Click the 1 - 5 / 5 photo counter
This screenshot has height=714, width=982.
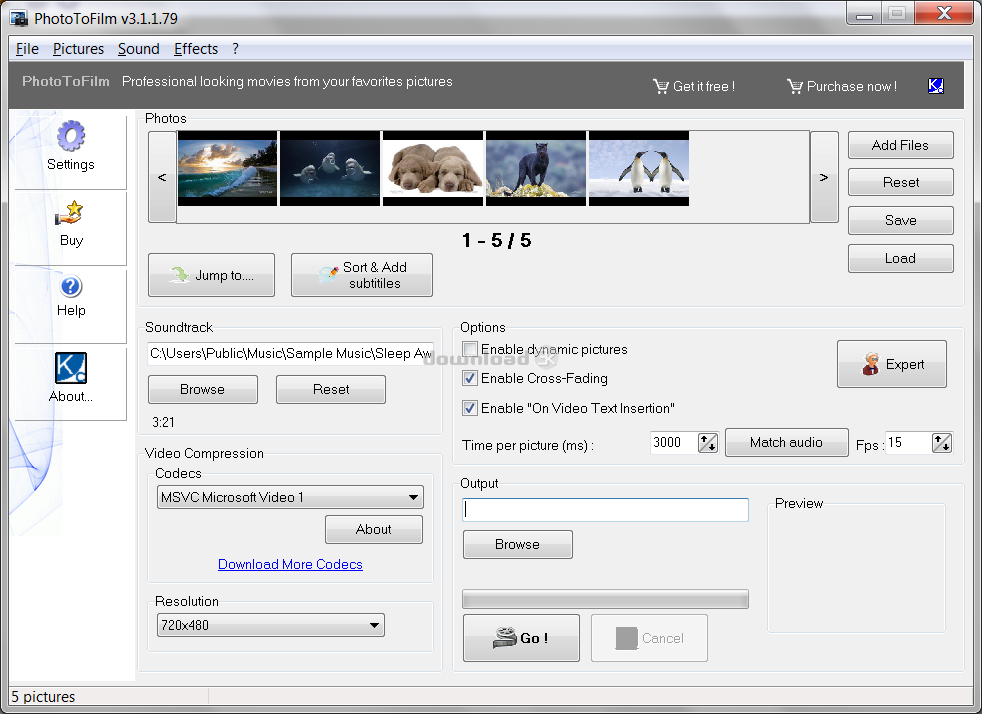497,241
